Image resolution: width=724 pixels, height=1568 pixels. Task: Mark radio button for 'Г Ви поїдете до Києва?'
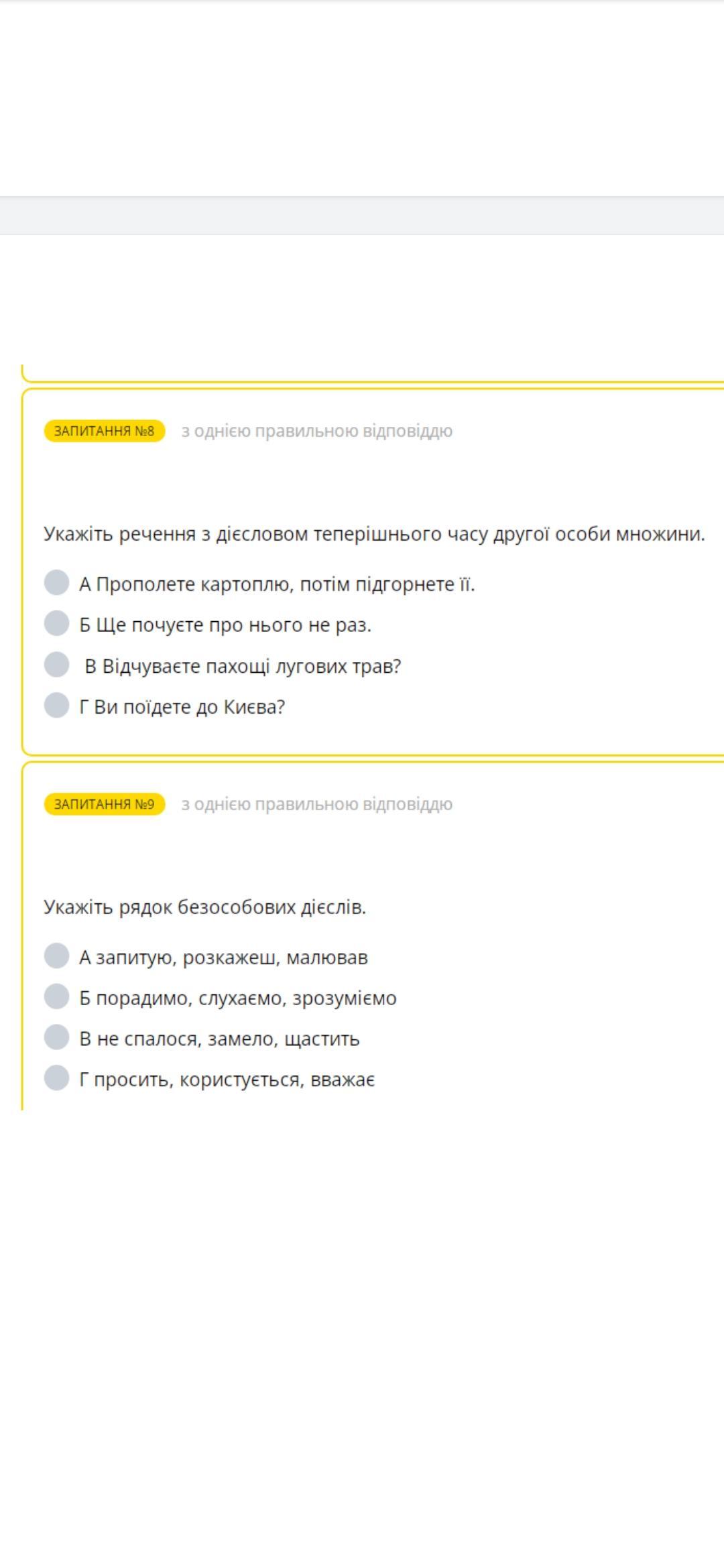point(56,705)
